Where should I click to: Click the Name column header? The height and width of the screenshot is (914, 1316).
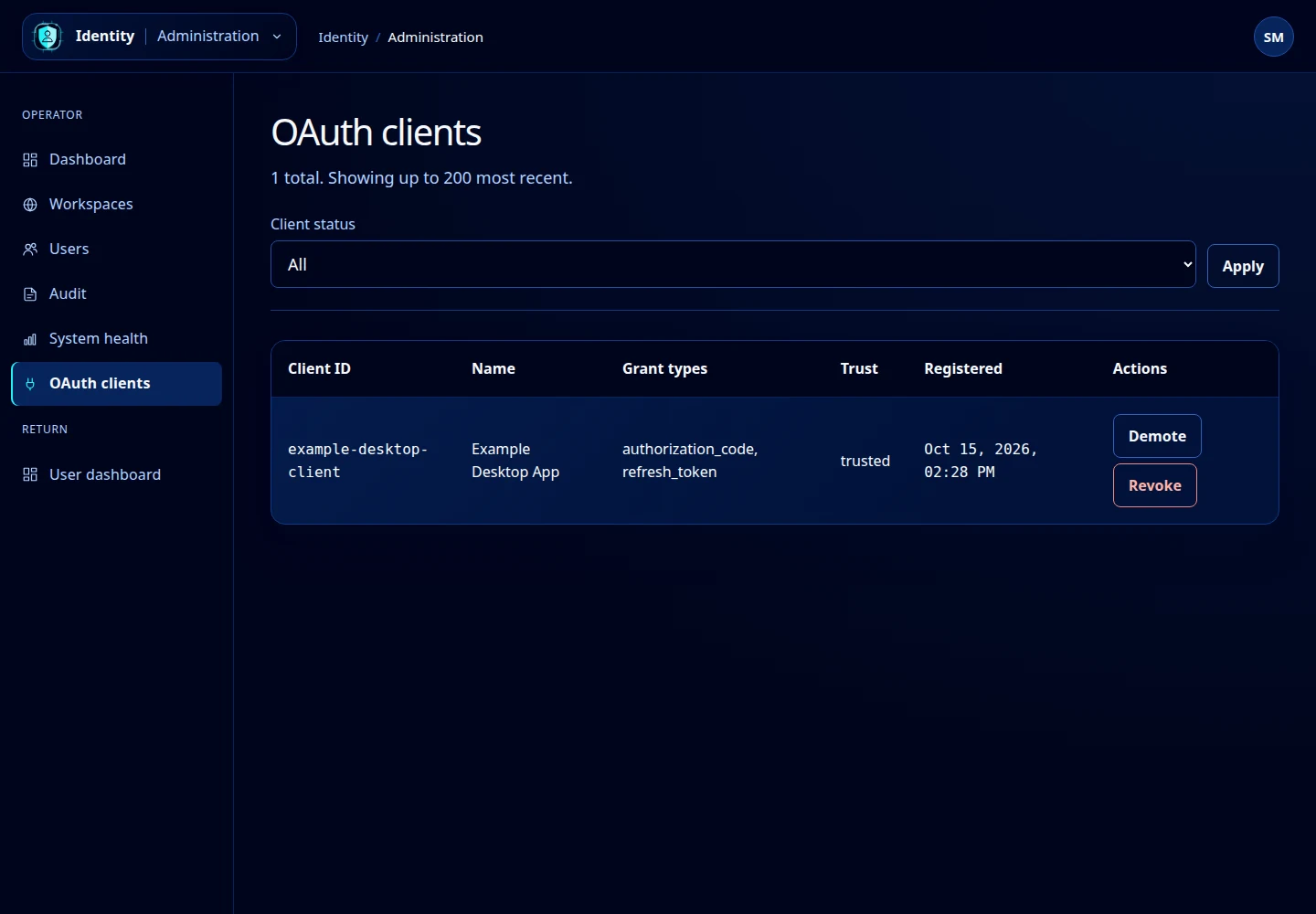click(x=493, y=368)
